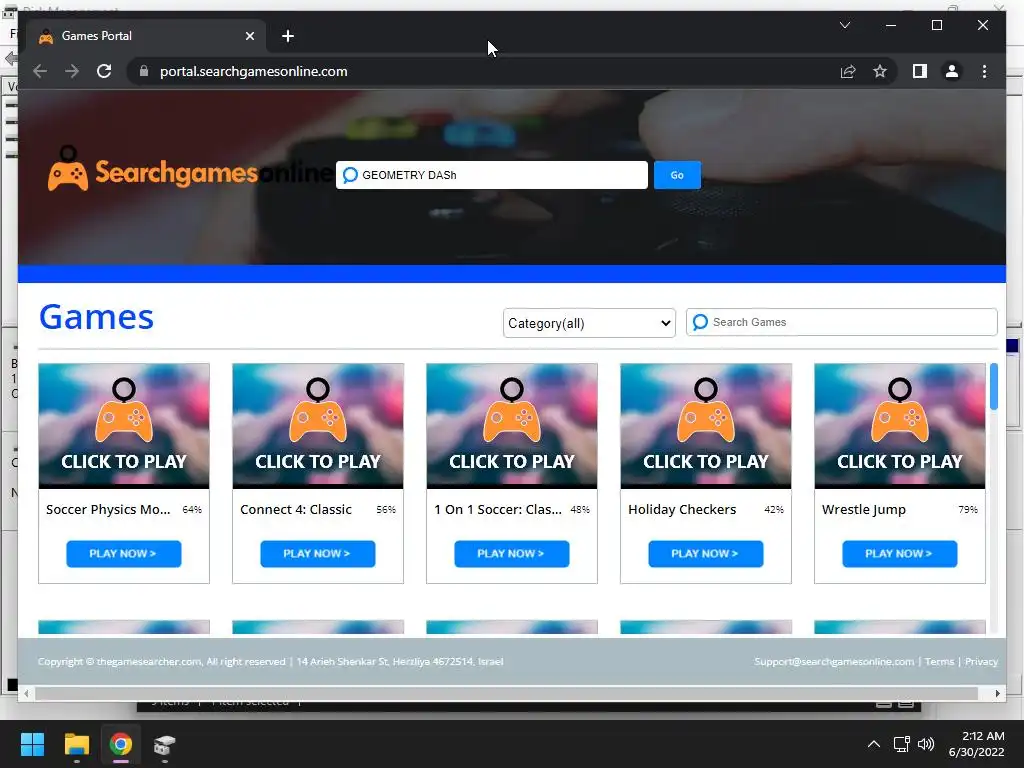Open Wrestle Jump thumbnail
The height and width of the screenshot is (768, 1024).
point(900,426)
